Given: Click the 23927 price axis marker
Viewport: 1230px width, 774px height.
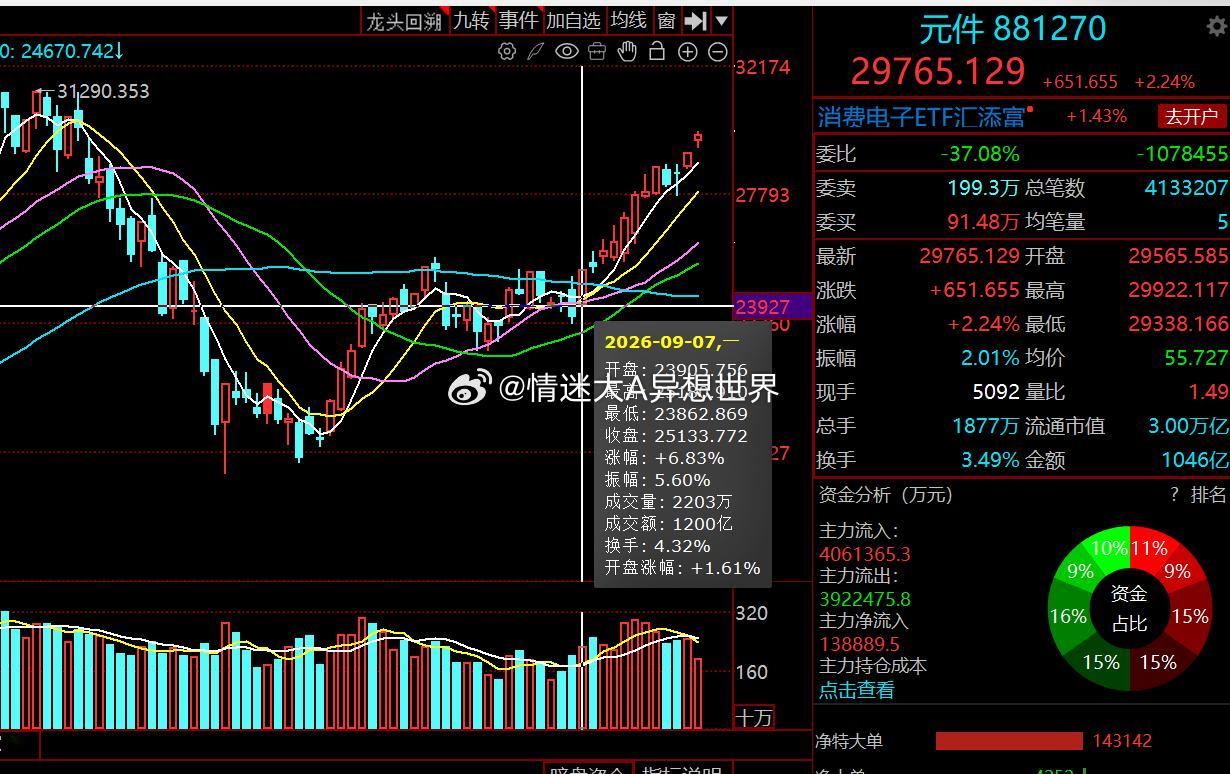Looking at the screenshot, I should pyautogui.click(x=773, y=307).
